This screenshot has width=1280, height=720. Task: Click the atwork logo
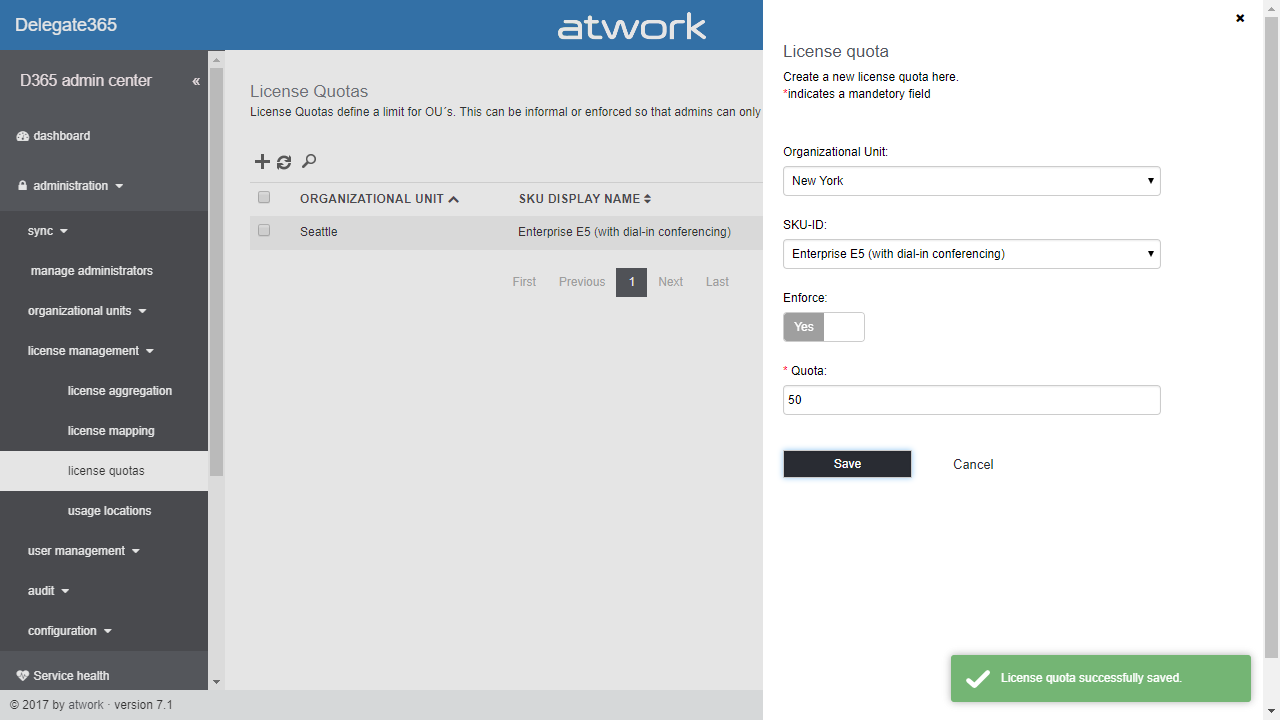pyautogui.click(x=632, y=27)
